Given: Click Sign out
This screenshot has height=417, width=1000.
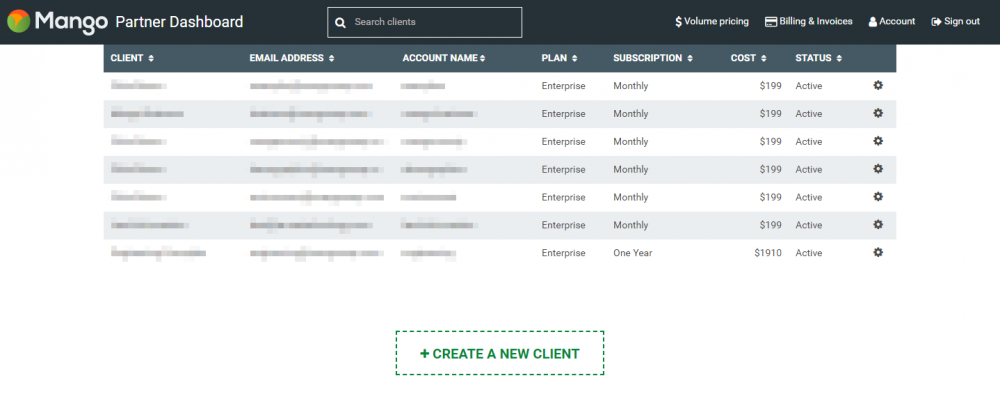Looking at the screenshot, I should pos(955,22).
